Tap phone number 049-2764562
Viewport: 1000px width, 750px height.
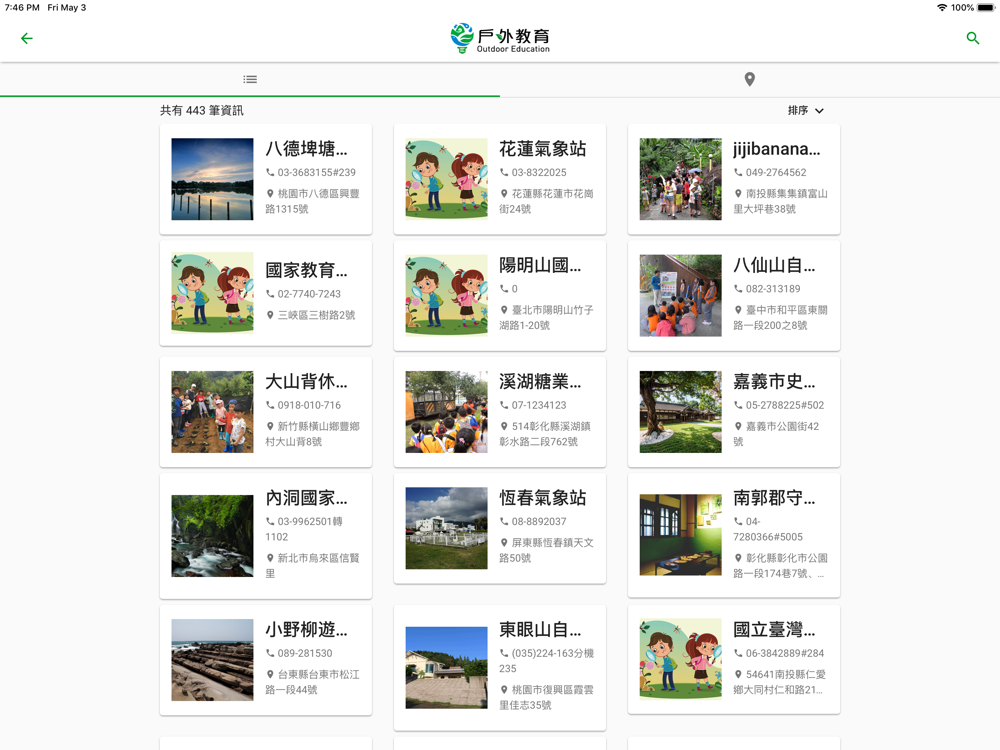coord(776,172)
